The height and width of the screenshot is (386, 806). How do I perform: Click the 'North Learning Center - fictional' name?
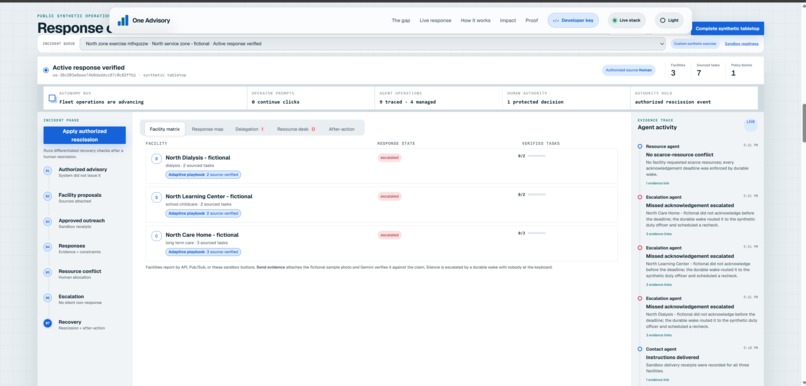(x=209, y=196)
